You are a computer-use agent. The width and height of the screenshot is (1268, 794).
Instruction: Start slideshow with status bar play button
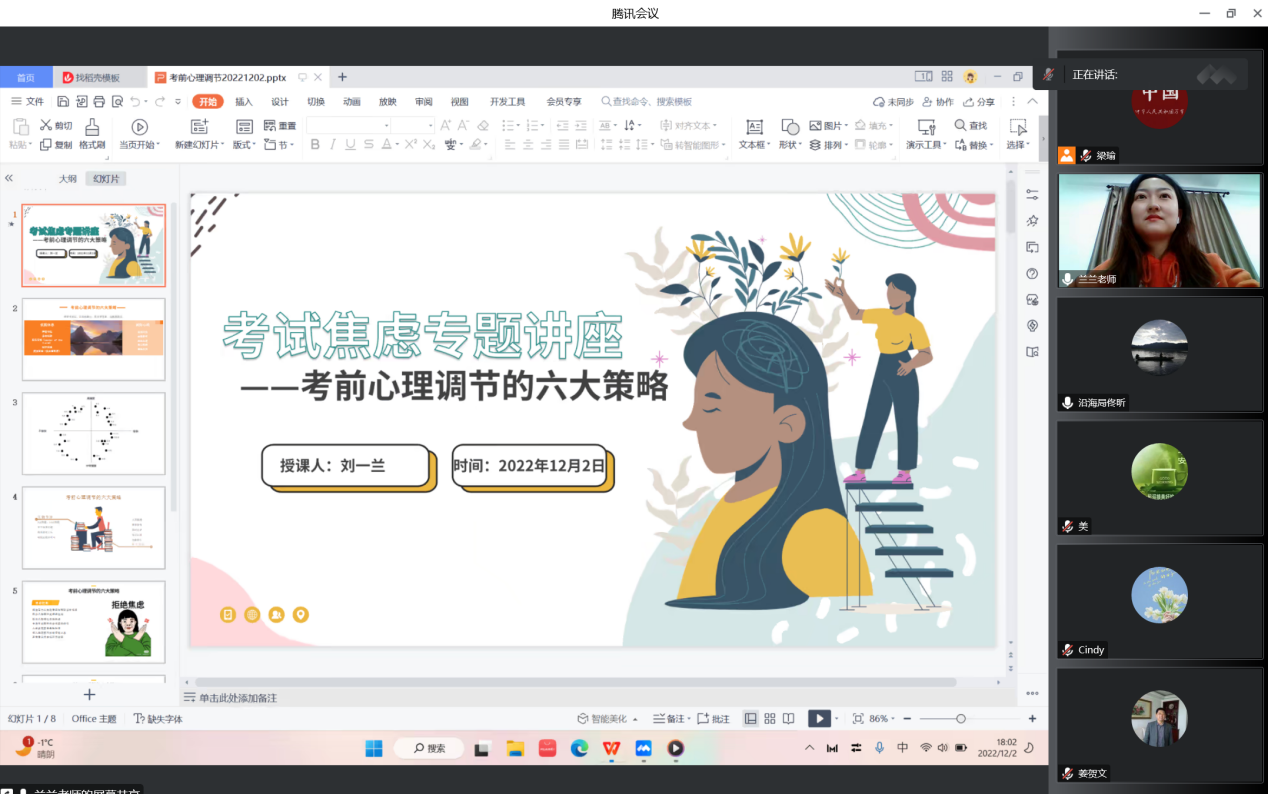[817, 719]
